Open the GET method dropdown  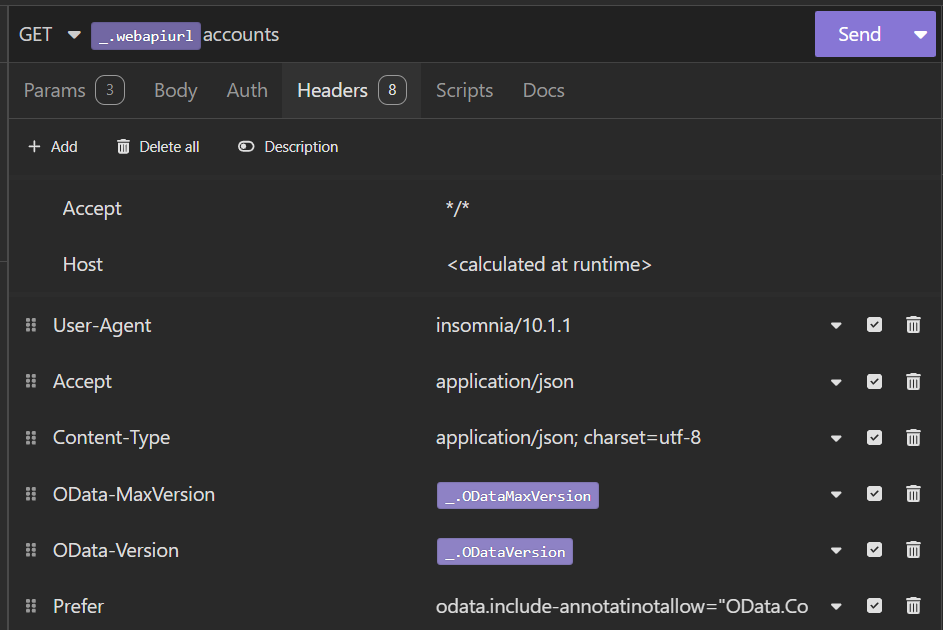[x=49, y=34]
